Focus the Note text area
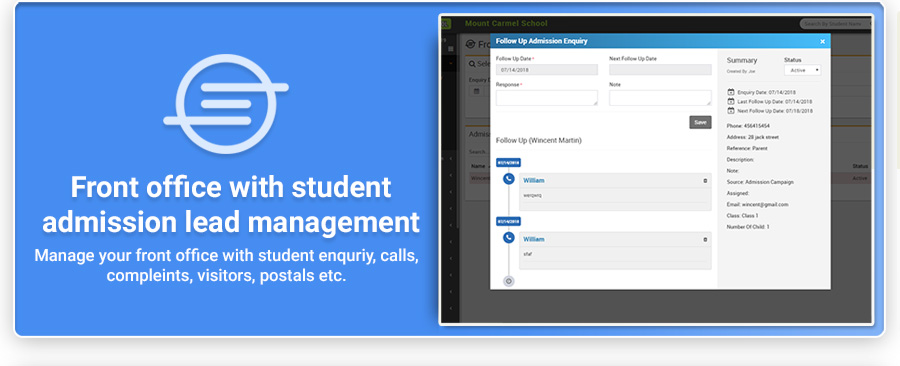The height and width of the screenshot is (366, 900). tap(660, 98)
